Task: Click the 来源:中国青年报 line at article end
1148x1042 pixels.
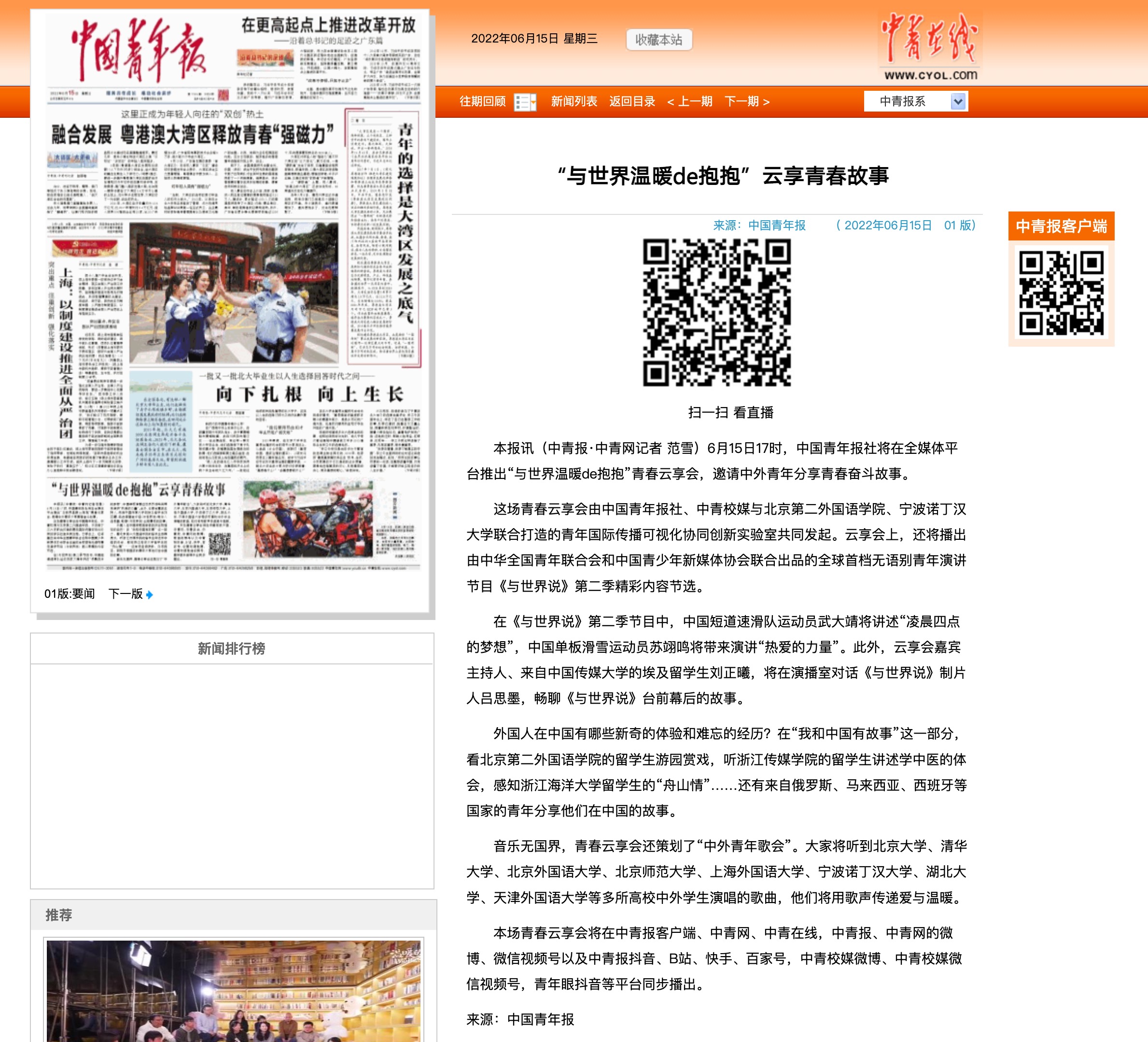Action: tap(520, 1020)
